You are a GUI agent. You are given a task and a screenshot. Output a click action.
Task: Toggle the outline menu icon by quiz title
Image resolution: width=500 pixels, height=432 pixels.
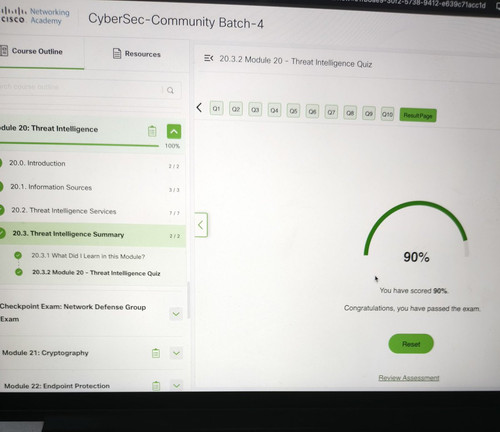pos(209,58)
